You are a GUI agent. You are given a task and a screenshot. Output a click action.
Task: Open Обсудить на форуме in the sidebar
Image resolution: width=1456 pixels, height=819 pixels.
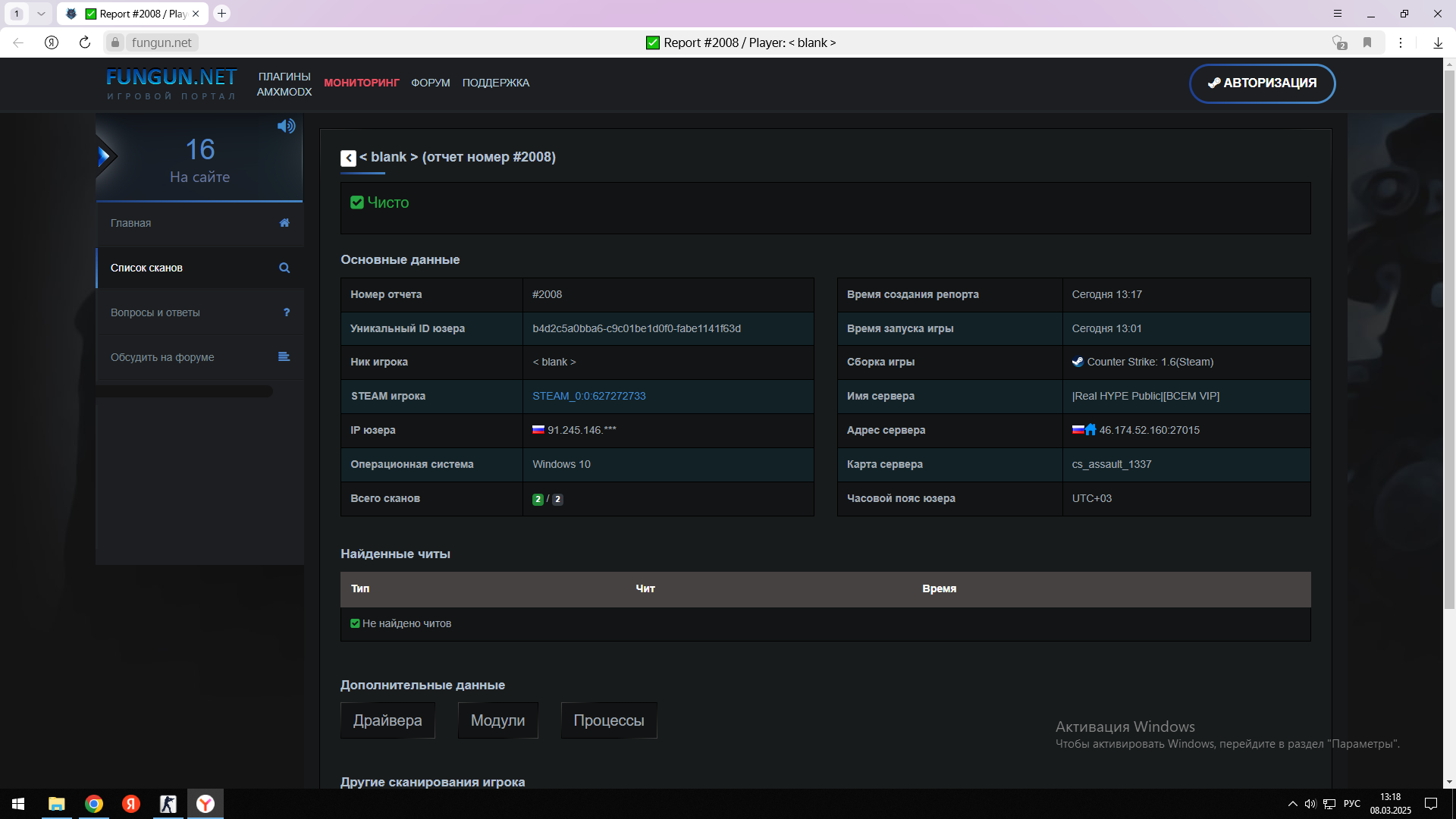coord(200,357)
